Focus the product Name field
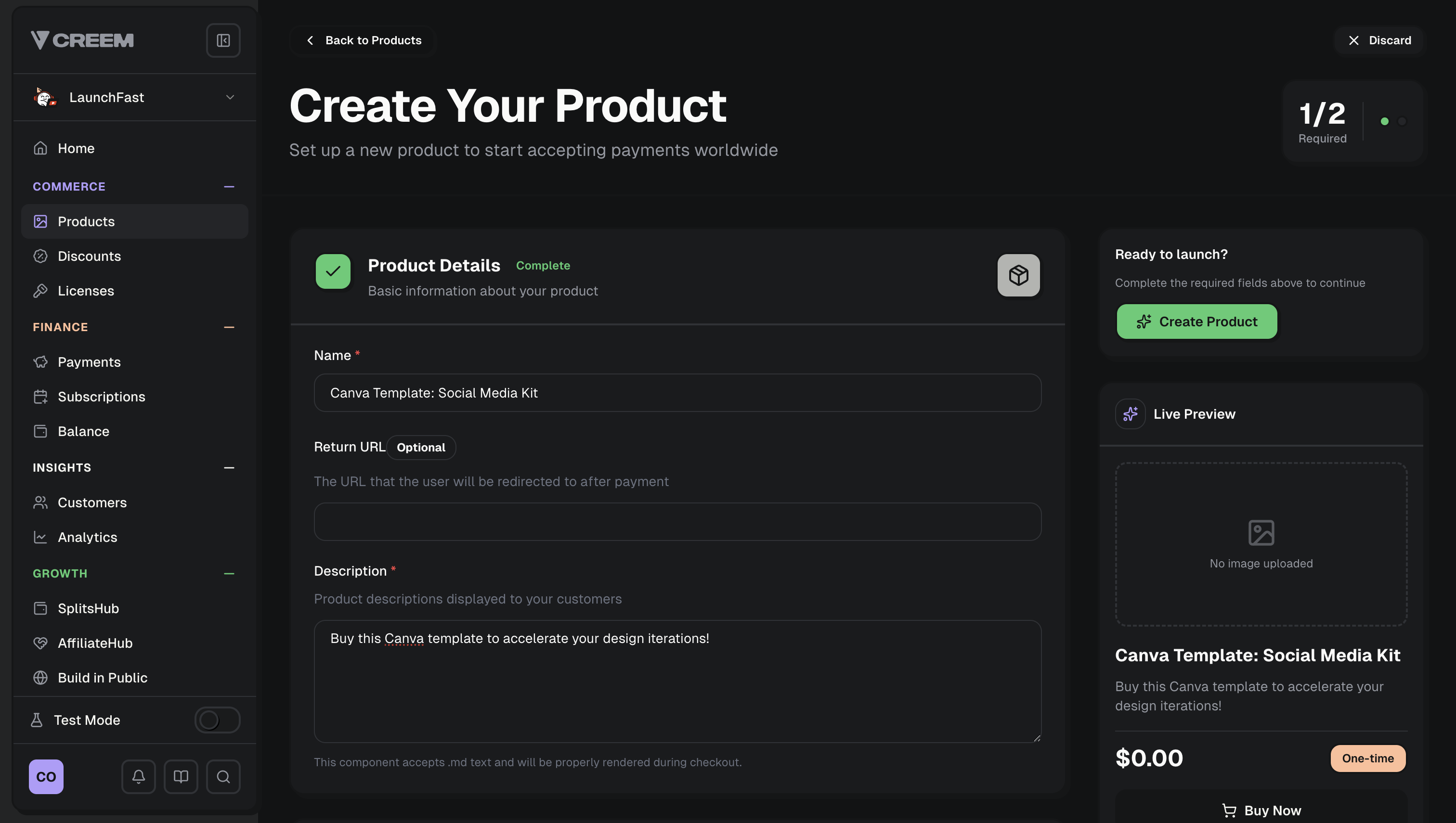This screenshot has height=823, width=1456. click(677, 393)
